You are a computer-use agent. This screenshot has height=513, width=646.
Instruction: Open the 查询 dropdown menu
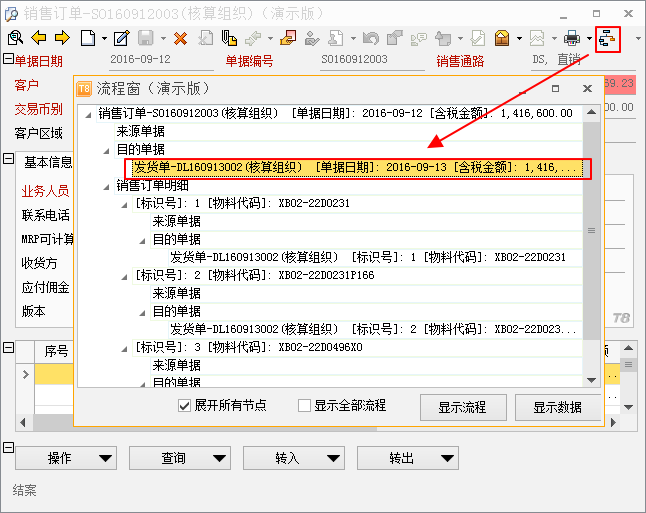(180, 458)
